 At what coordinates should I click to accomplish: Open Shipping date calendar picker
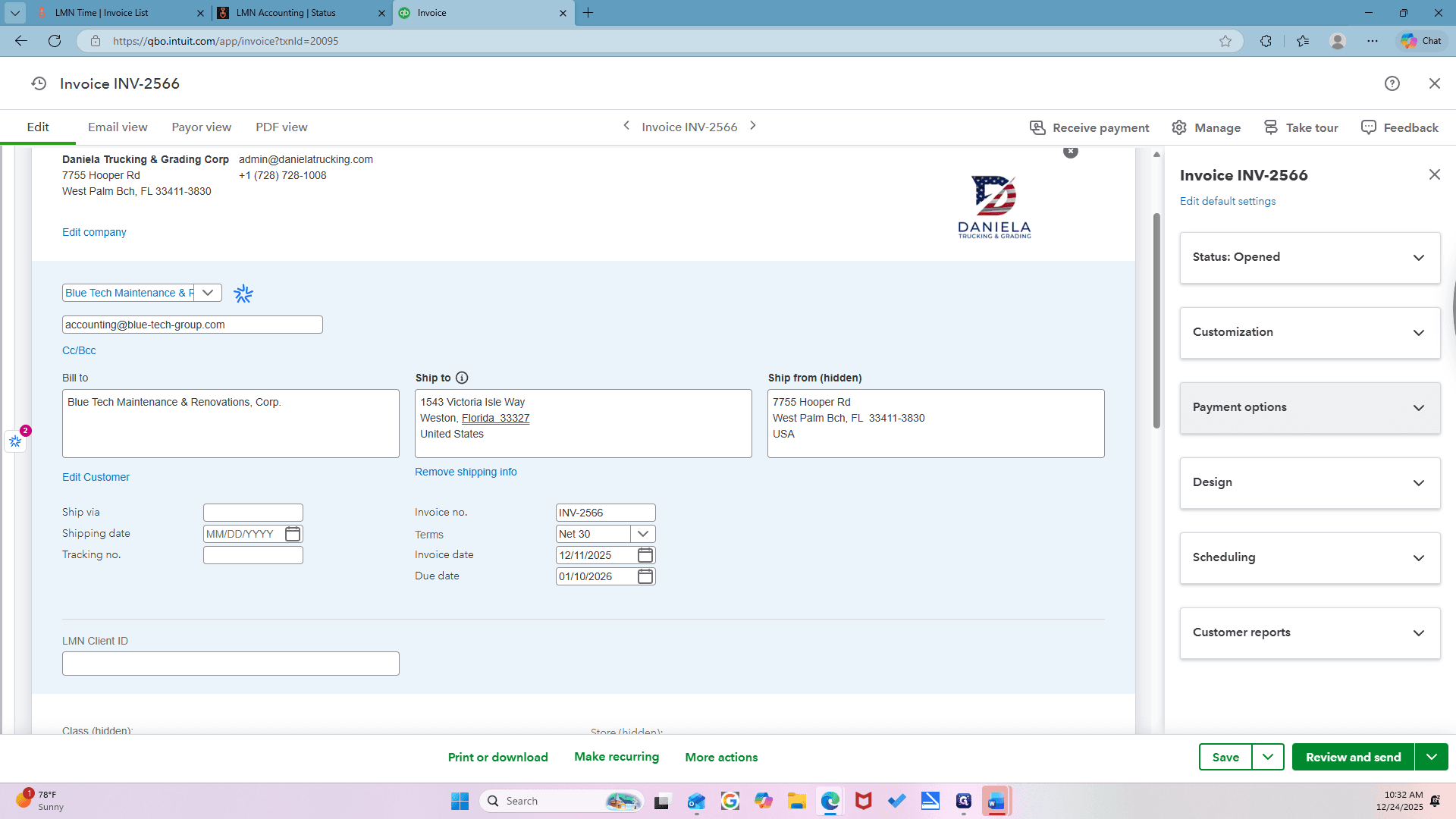(x=293, y=534)
